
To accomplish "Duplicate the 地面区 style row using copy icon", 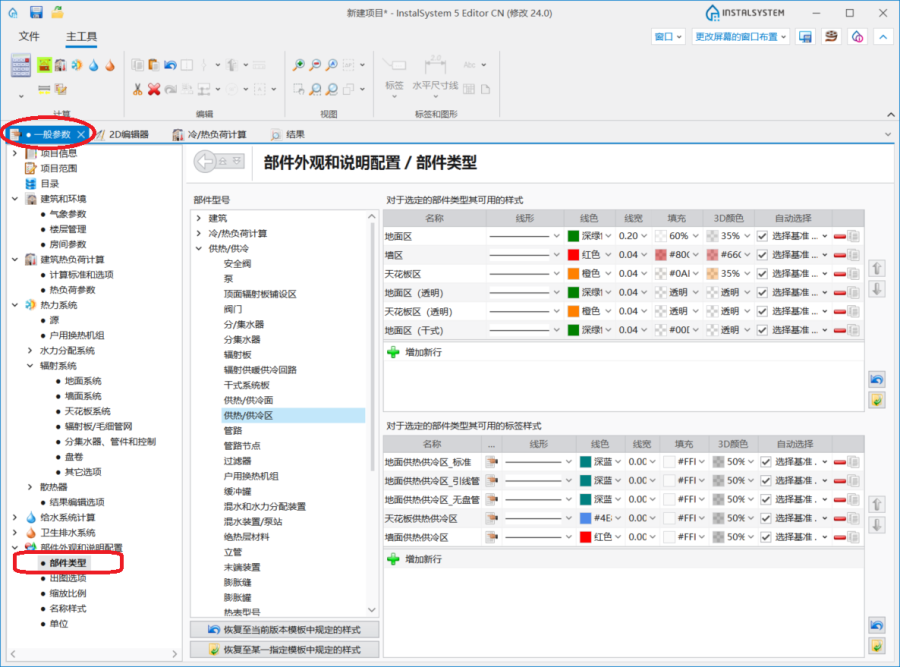I will tap(854, 236).
